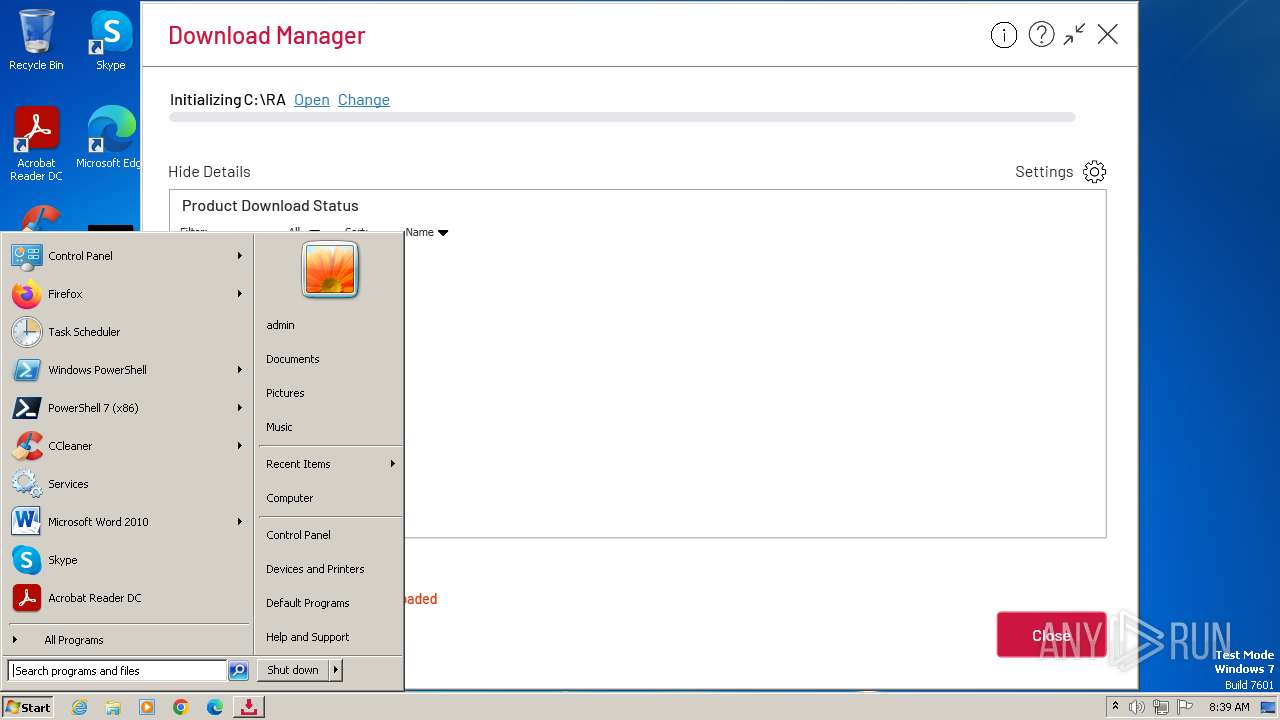Click the Search programs and files box
1280x720 pixels.
pyautogui.click(x=117, y=671)
